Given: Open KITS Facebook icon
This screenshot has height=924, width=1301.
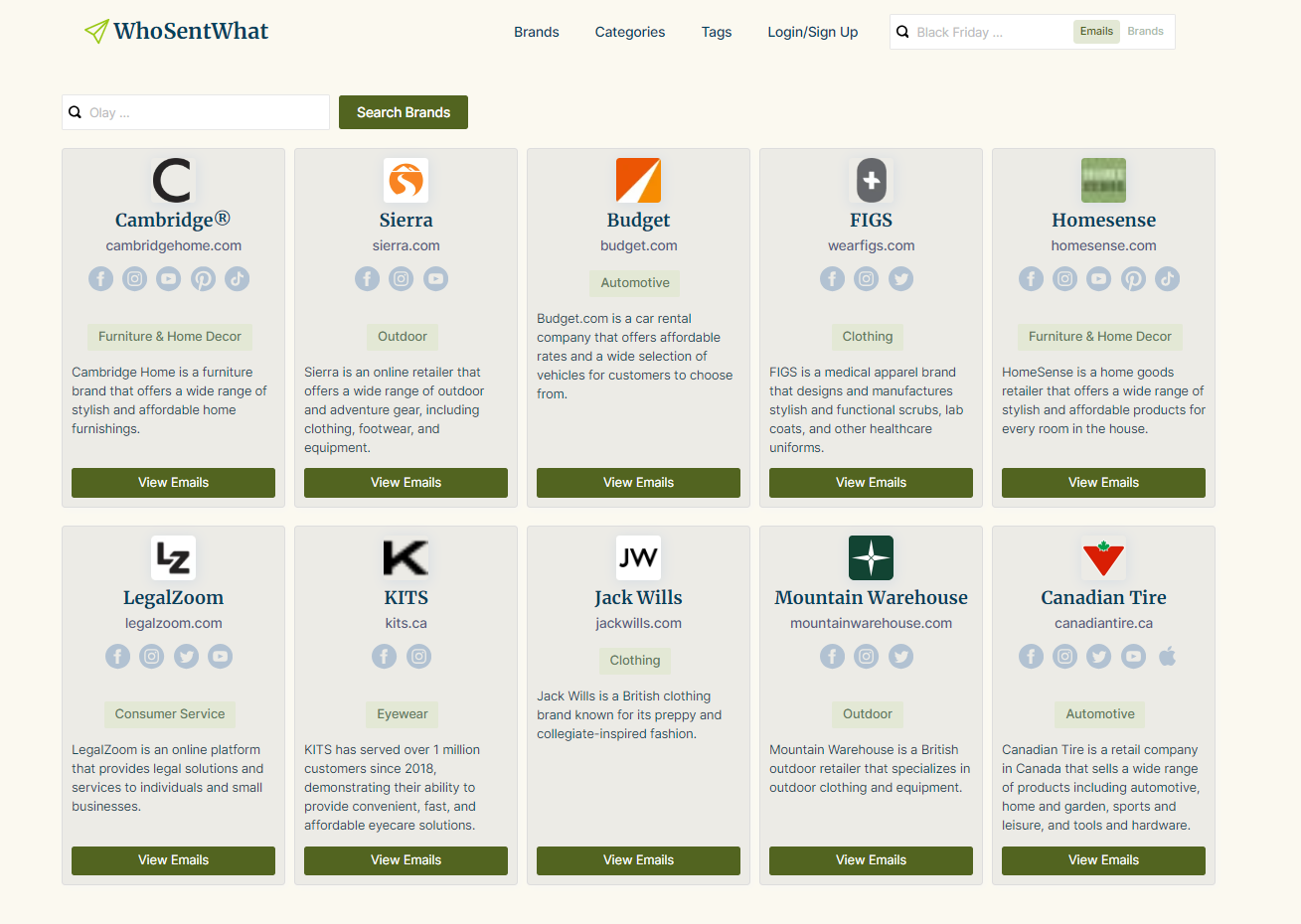Looking at the screenshot, I should pyautogui.click(x=385, y=657).
